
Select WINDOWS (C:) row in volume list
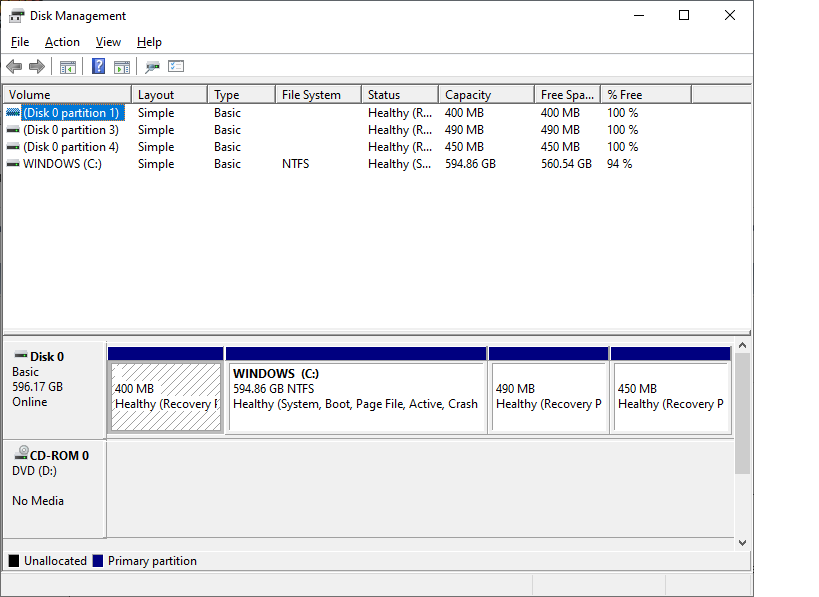click(62, 164)
